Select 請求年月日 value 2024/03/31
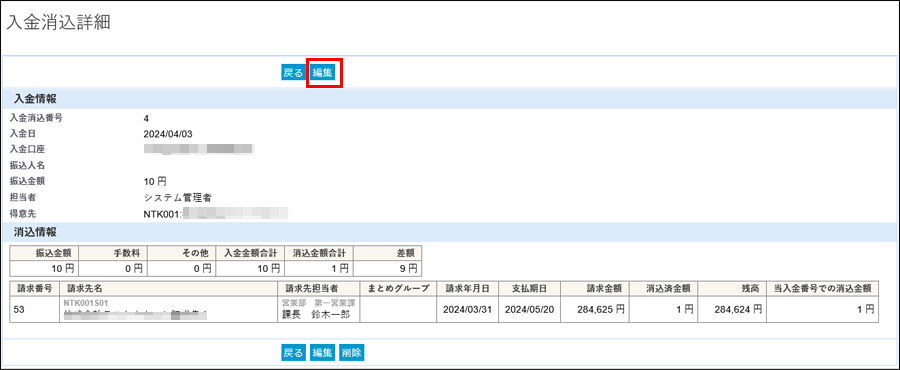 coord(467,310)
